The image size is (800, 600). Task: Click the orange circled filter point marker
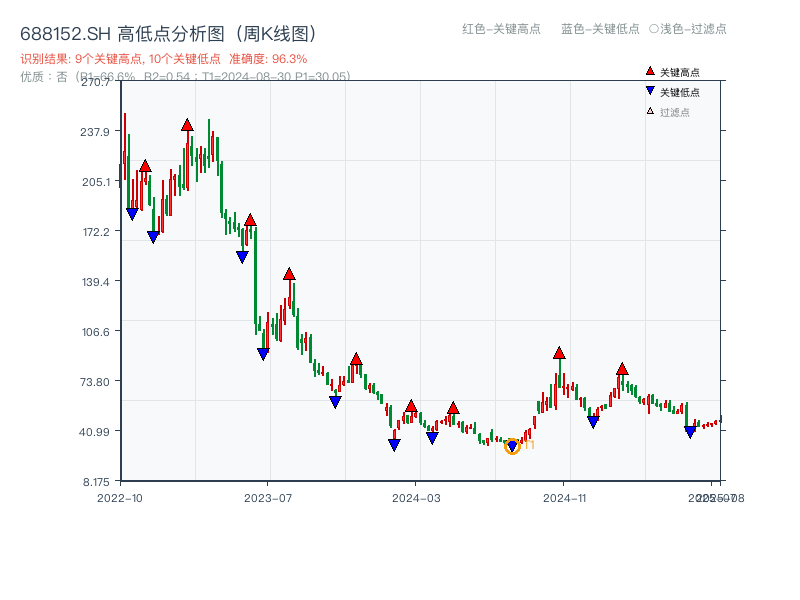512,447
